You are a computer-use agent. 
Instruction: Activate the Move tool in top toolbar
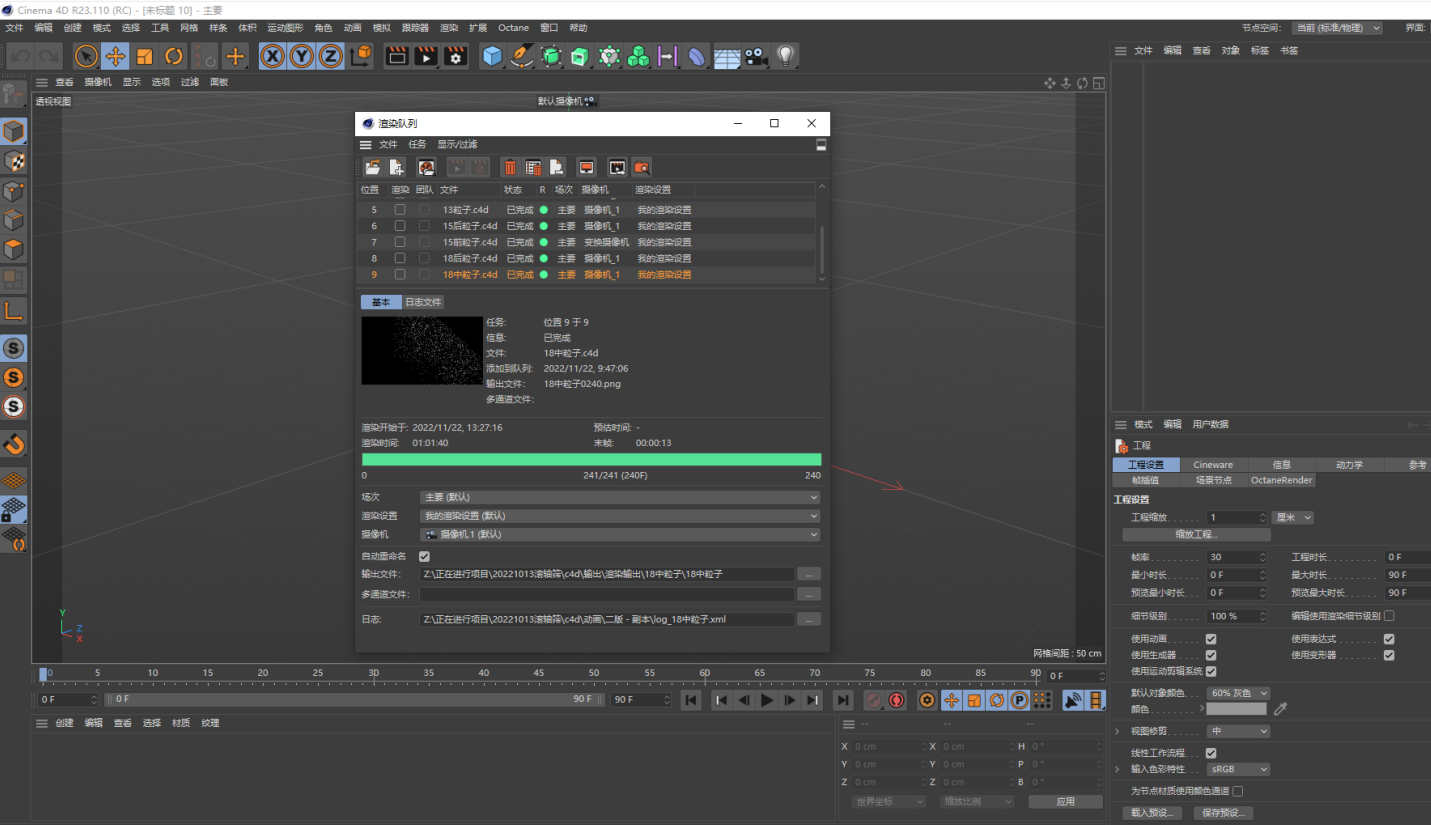pos(115,57)
